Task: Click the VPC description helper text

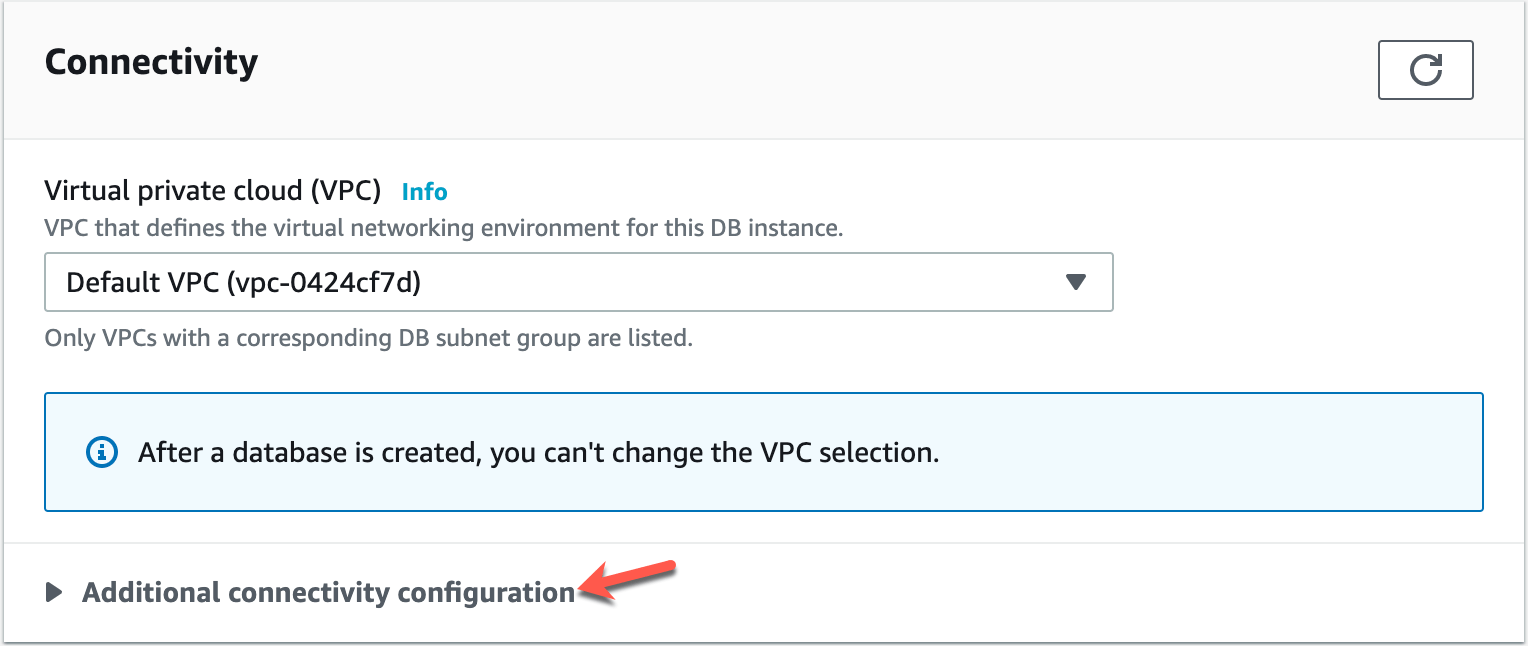Action: 444,228
